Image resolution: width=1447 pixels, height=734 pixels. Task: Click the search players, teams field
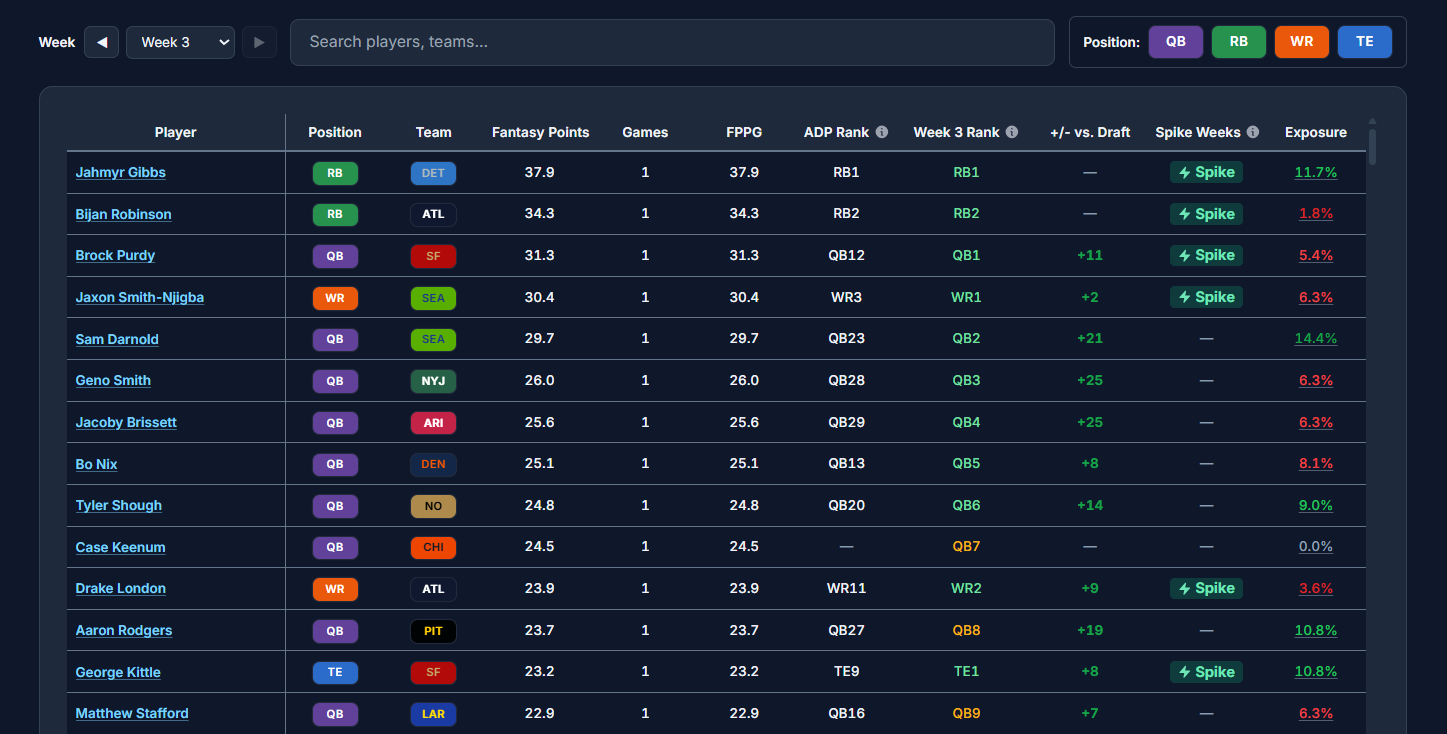[672, 42]
